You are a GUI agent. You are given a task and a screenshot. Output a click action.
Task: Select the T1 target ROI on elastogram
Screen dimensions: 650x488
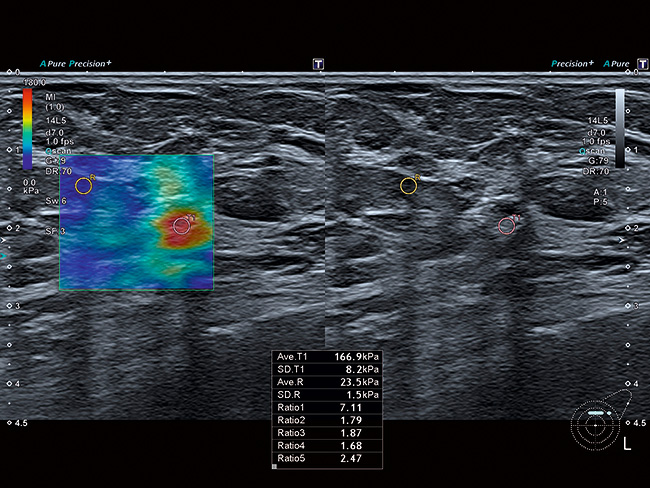pos(181,226)
